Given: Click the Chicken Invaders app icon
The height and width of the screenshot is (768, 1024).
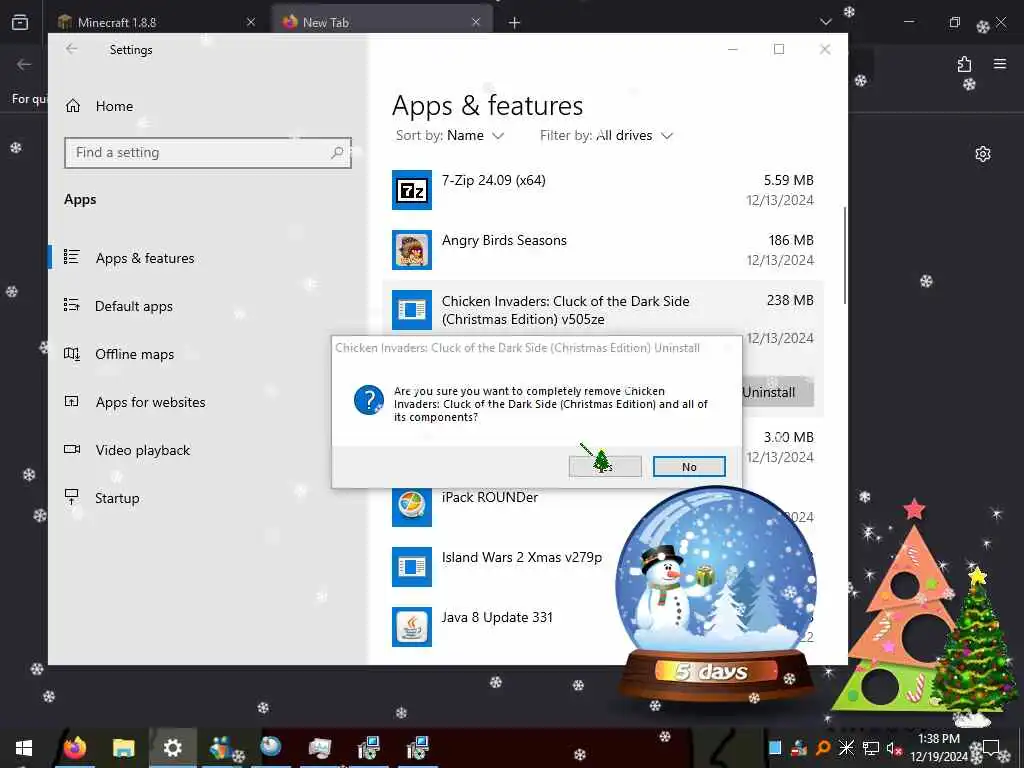Looking at the screenshot, I should click(x=411, y=310).
